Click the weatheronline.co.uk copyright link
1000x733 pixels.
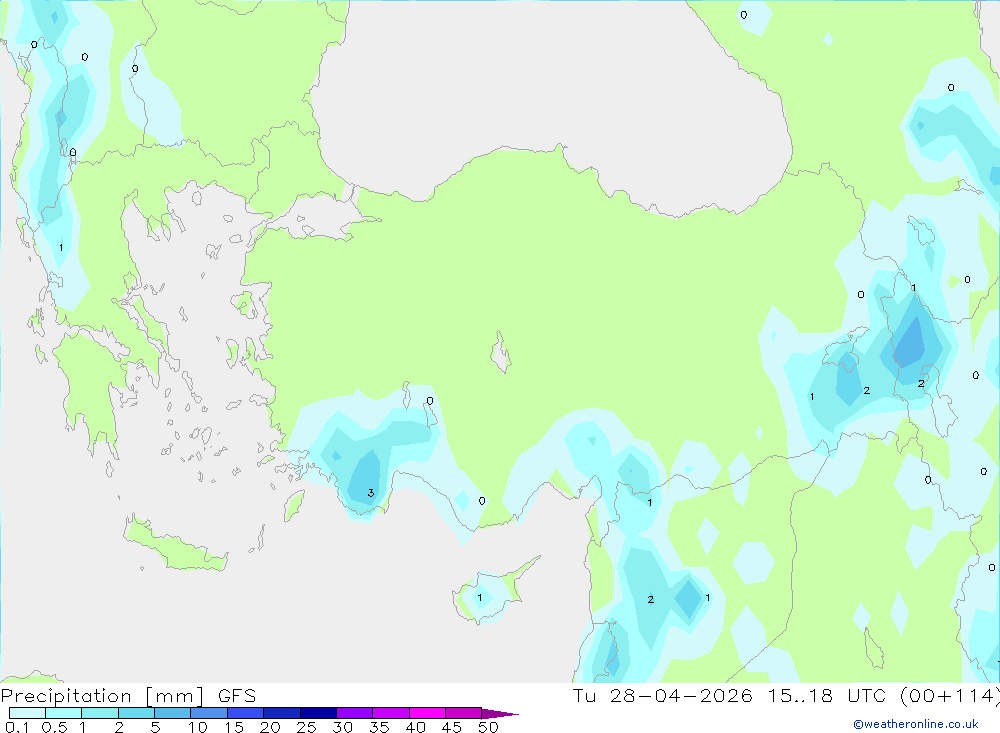click(916, 724)
